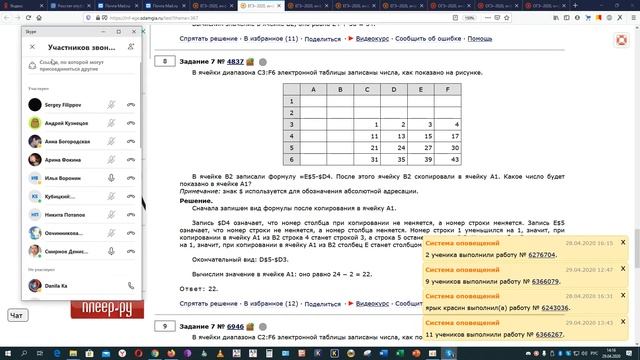This screenshot has height=360, width=640.
Task: Mute Овчинникова's microphone
Action: tap(111, 233)
